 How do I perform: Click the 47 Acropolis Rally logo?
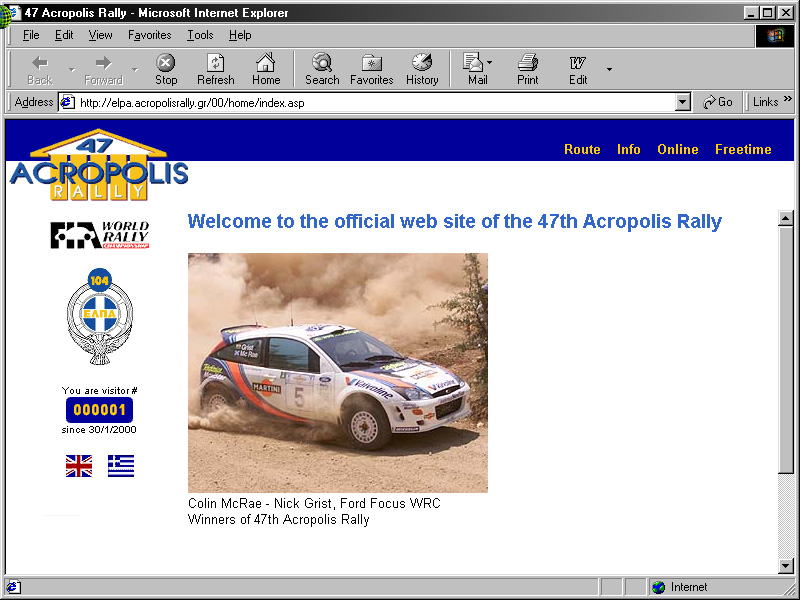99,165
